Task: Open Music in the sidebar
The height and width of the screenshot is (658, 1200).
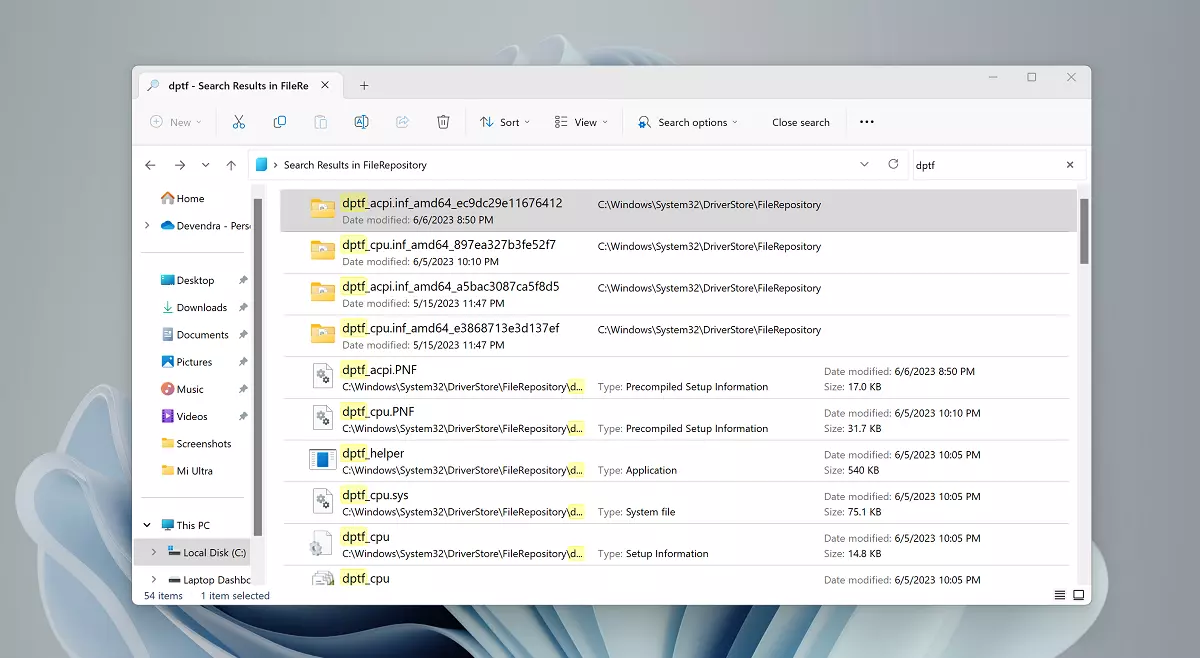Action: (x=190, y=389)
